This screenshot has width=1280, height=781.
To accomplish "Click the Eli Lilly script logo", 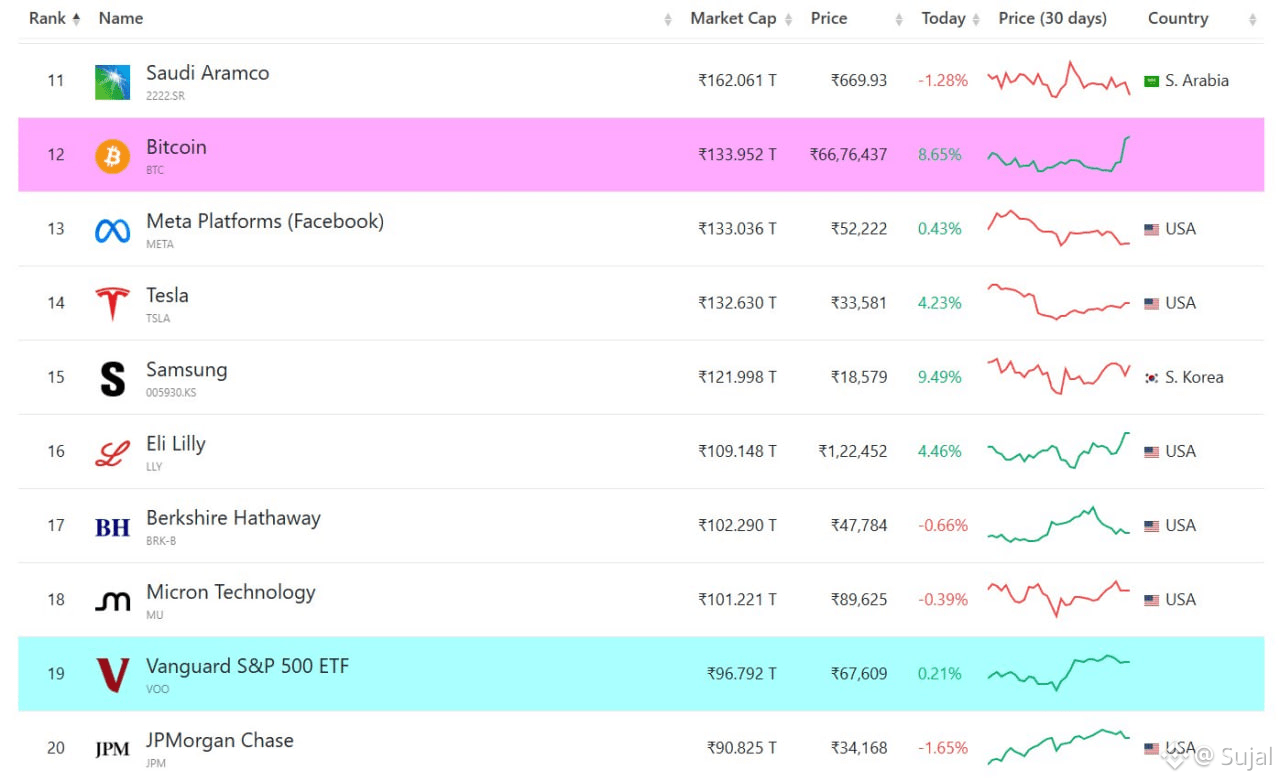I will [x=112, y=453].
